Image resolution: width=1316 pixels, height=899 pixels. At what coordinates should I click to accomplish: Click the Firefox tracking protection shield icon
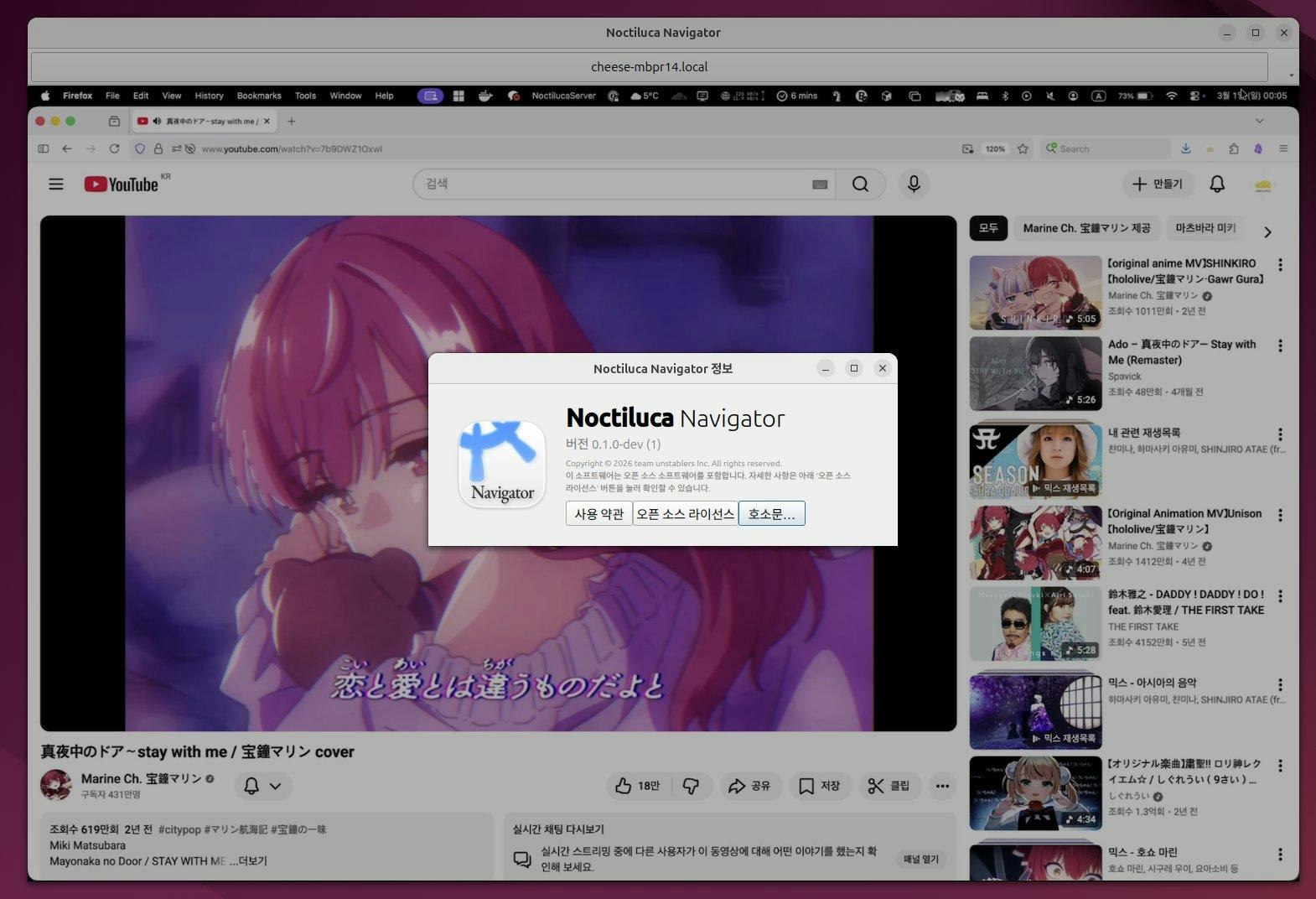coord(140,148)
